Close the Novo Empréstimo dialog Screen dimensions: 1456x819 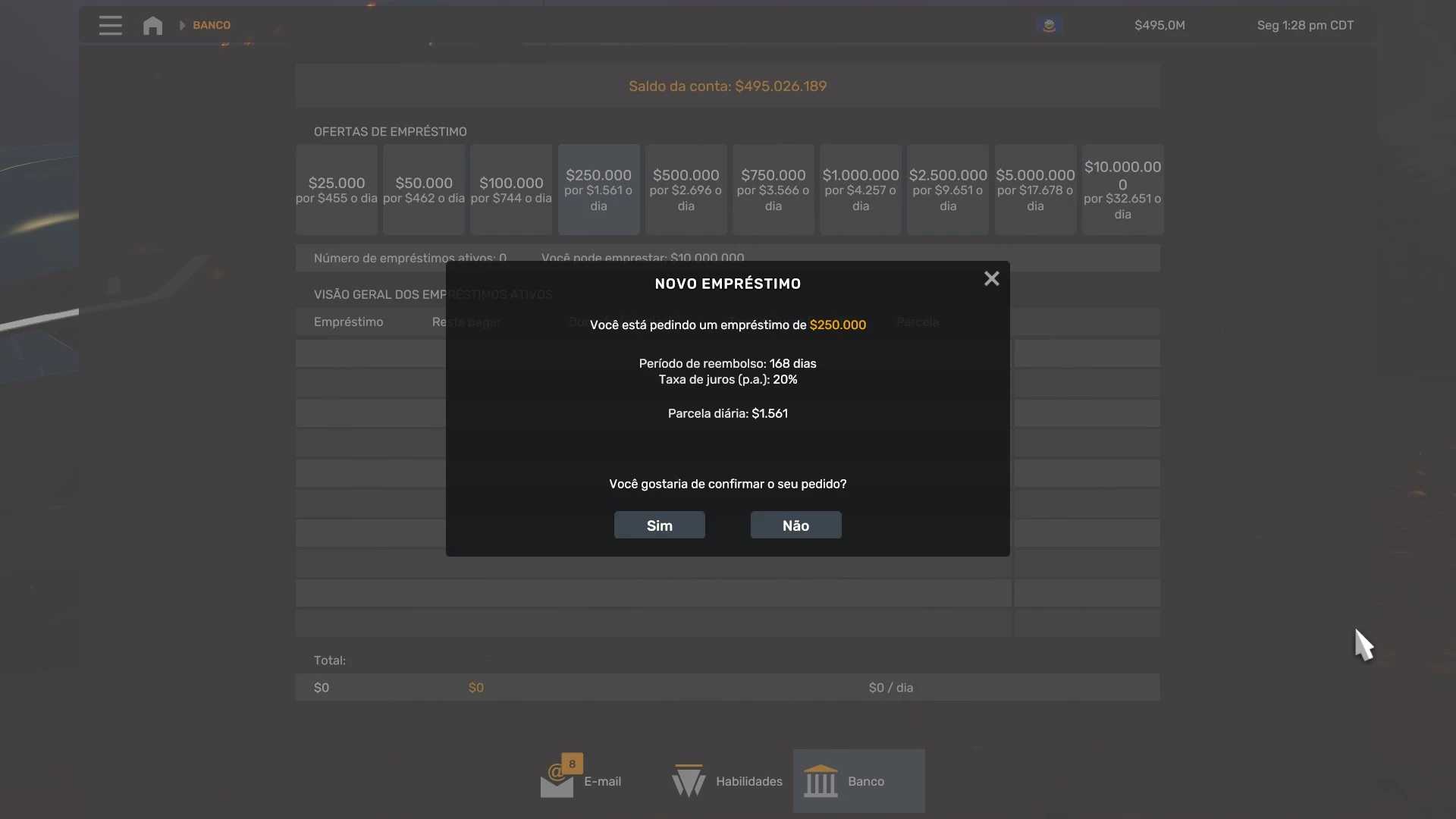[991, 279]
